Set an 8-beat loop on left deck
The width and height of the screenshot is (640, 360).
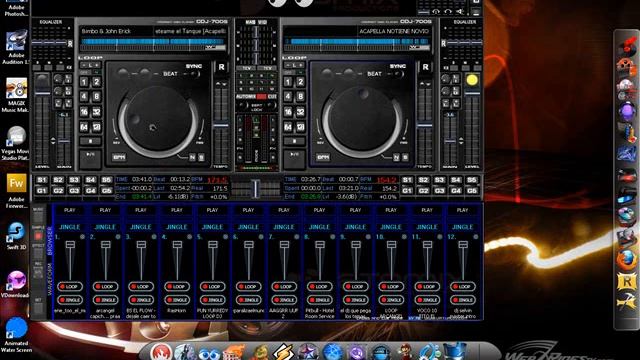click(96, 97)
